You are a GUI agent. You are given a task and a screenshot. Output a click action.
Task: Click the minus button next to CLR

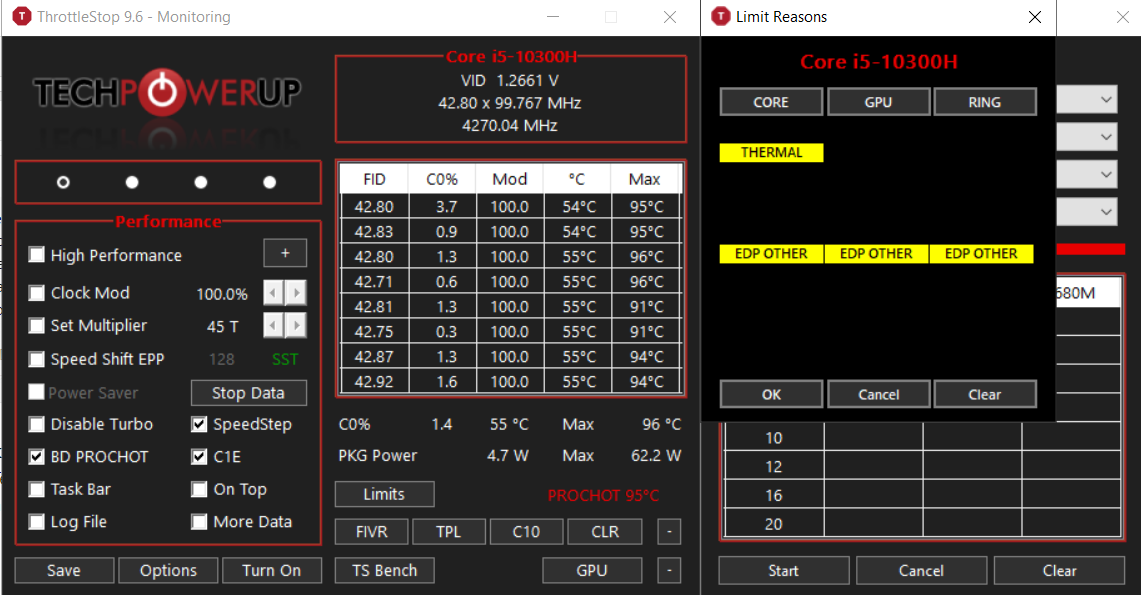coord(669,532)
